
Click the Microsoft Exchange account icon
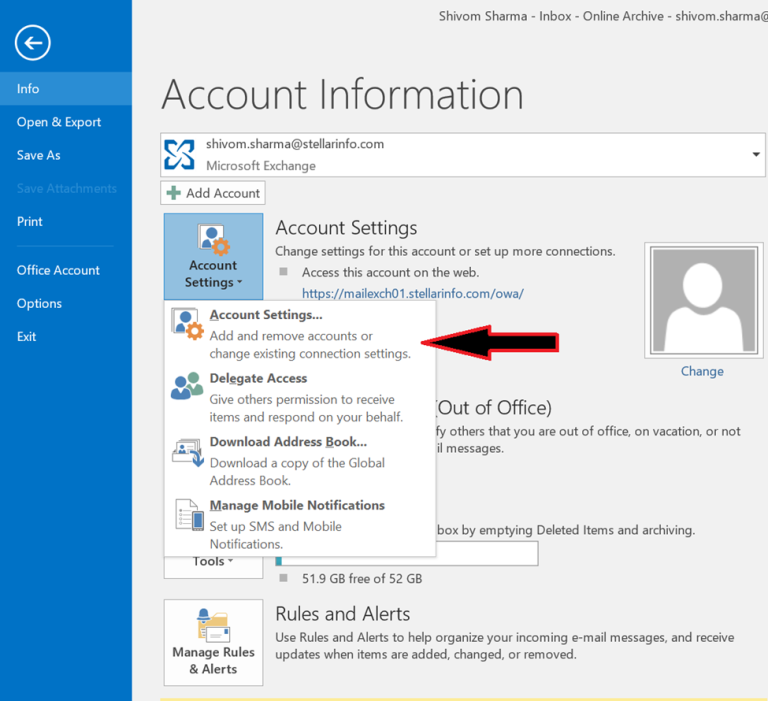(x=179, y=154)
